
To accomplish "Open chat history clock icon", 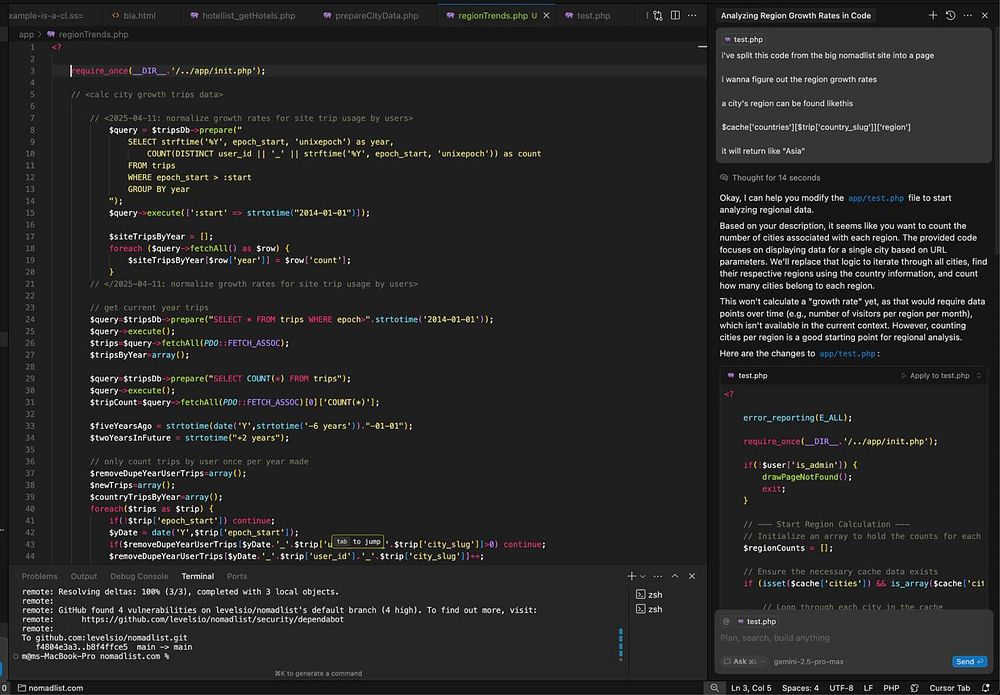I will coord(950,16).
